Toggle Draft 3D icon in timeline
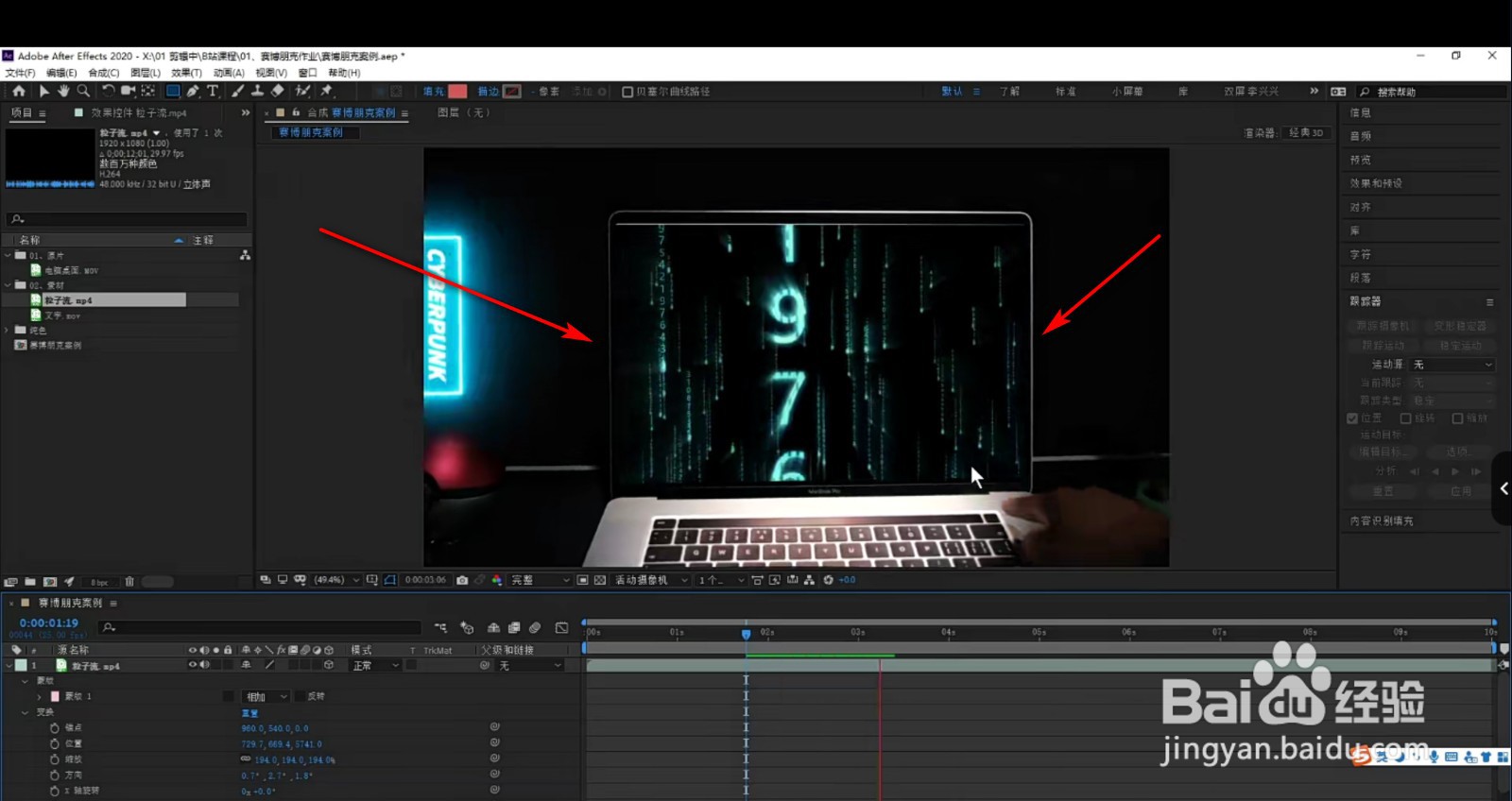1512x801 pixels. coord(467,627)
